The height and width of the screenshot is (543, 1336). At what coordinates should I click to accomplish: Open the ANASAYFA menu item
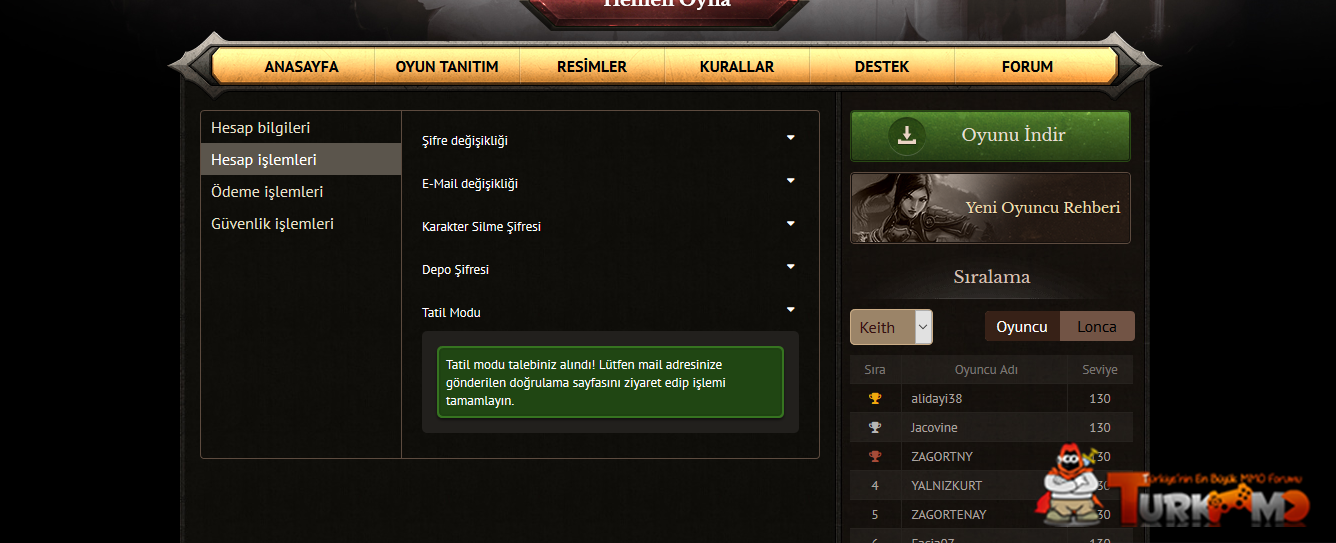[301, 67]
